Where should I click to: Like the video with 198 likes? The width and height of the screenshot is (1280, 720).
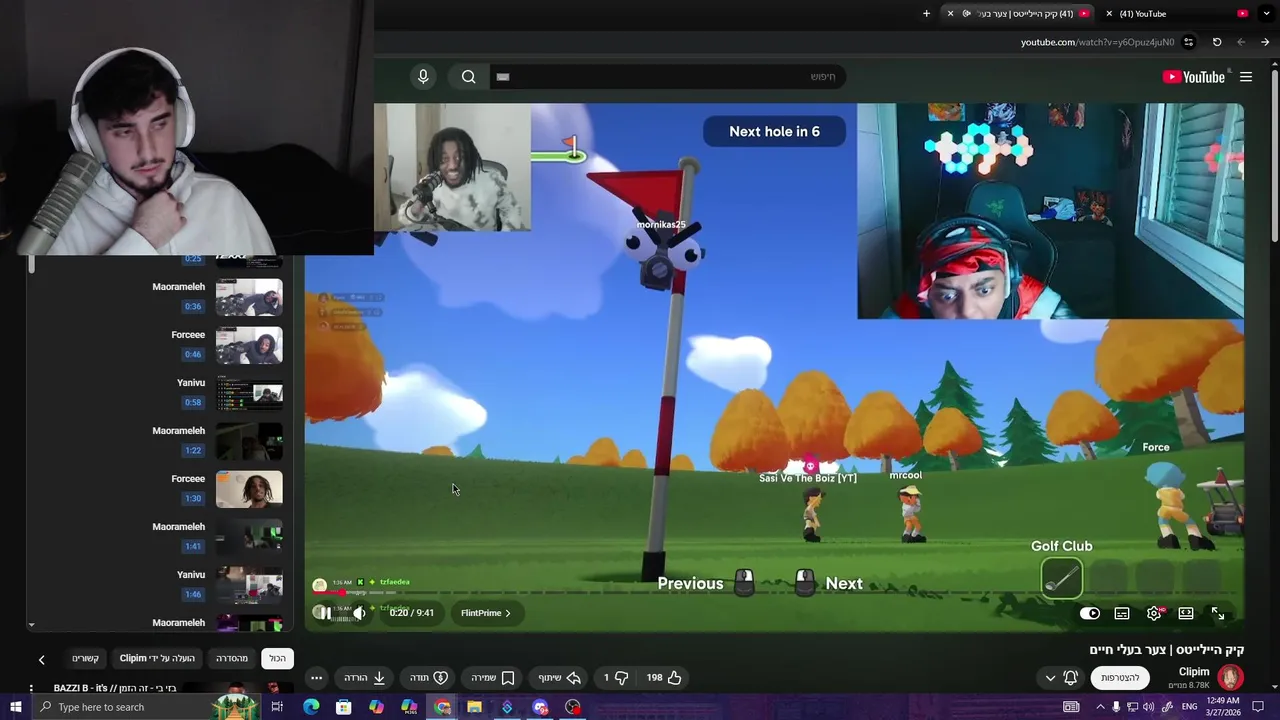(664, 677)
